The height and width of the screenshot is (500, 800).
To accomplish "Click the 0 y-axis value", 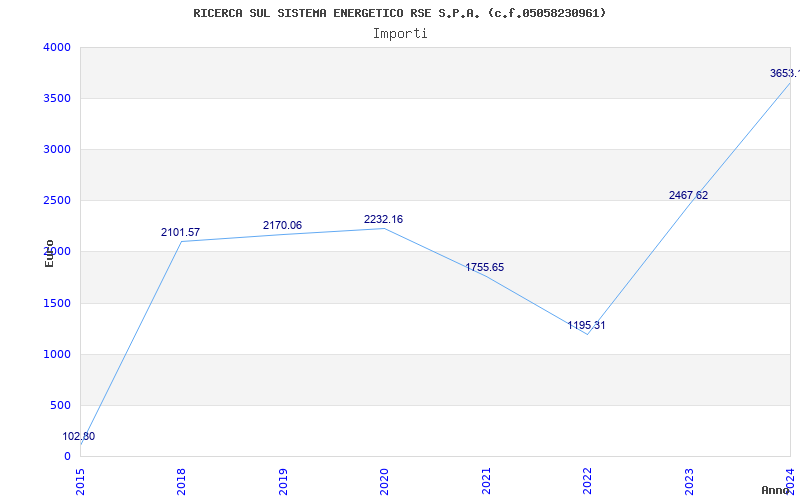I will click(x=67, y=457).
